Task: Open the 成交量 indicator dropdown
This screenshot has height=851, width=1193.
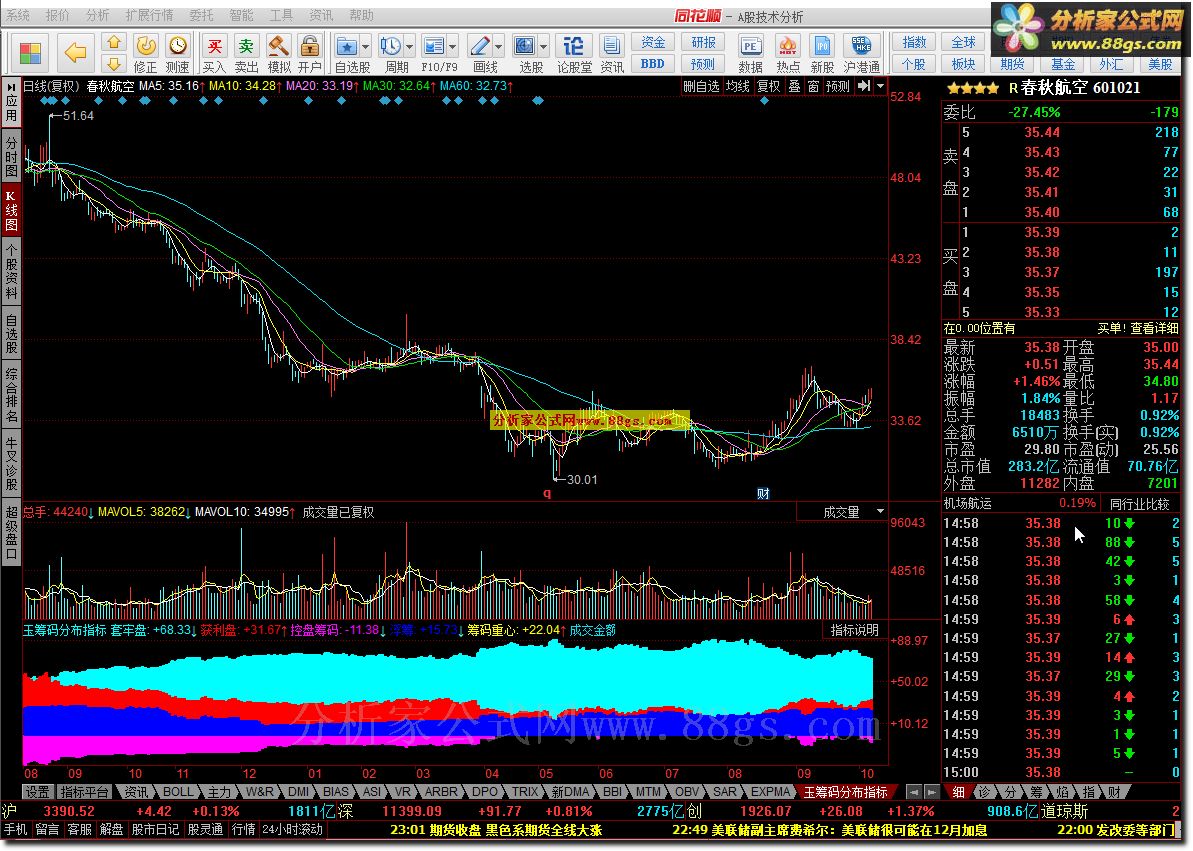Action: (842, 512)
